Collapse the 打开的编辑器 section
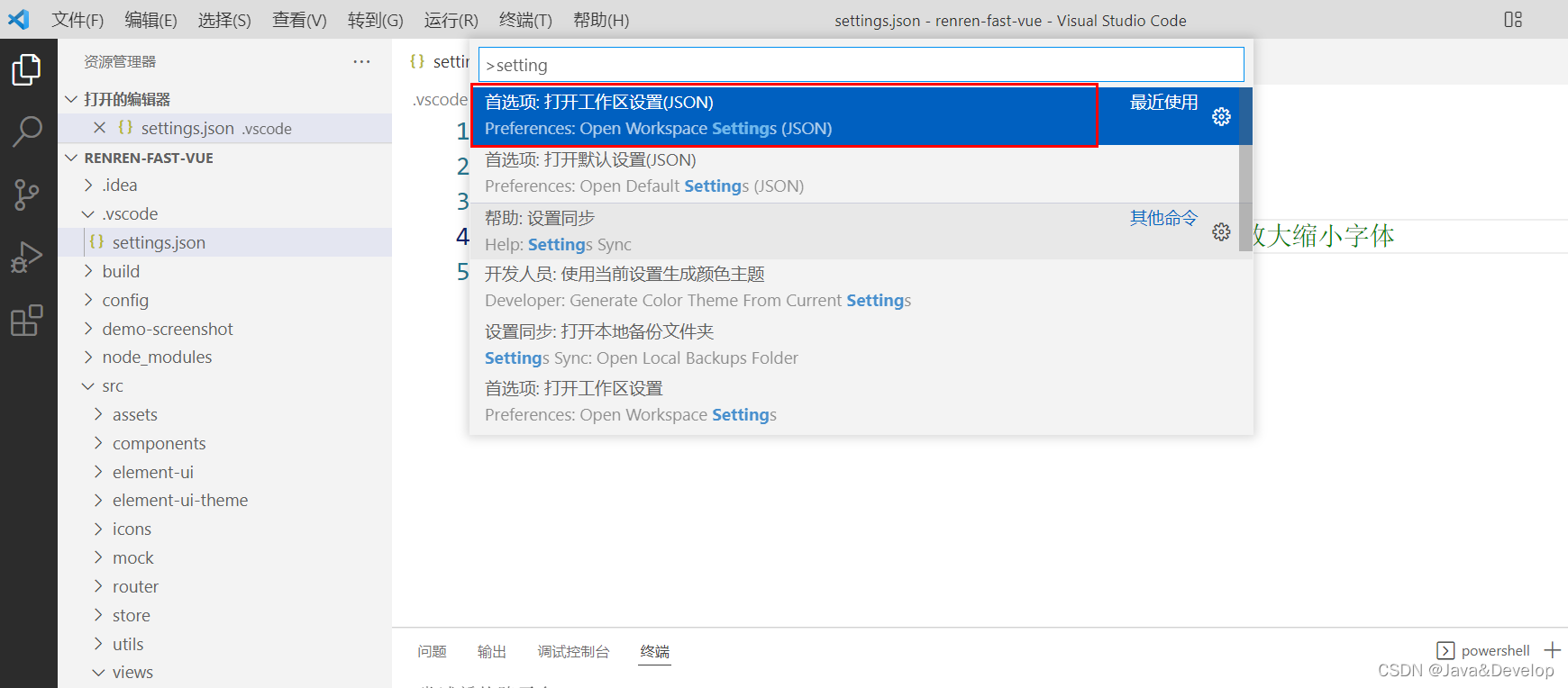The height and width of the screenshot is (688, 1568). pos(71,99)
